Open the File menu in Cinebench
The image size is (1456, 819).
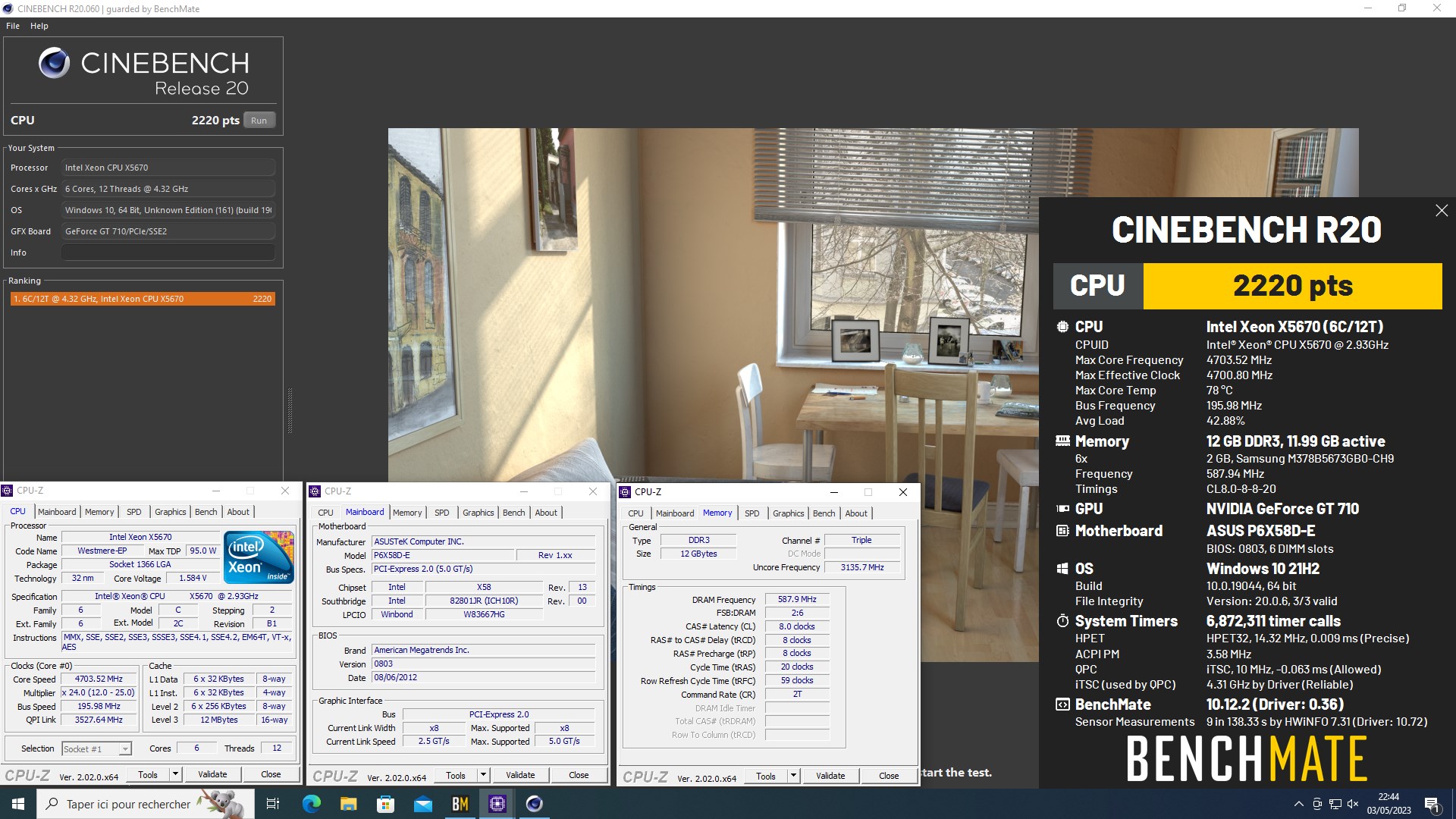[13, 26]
